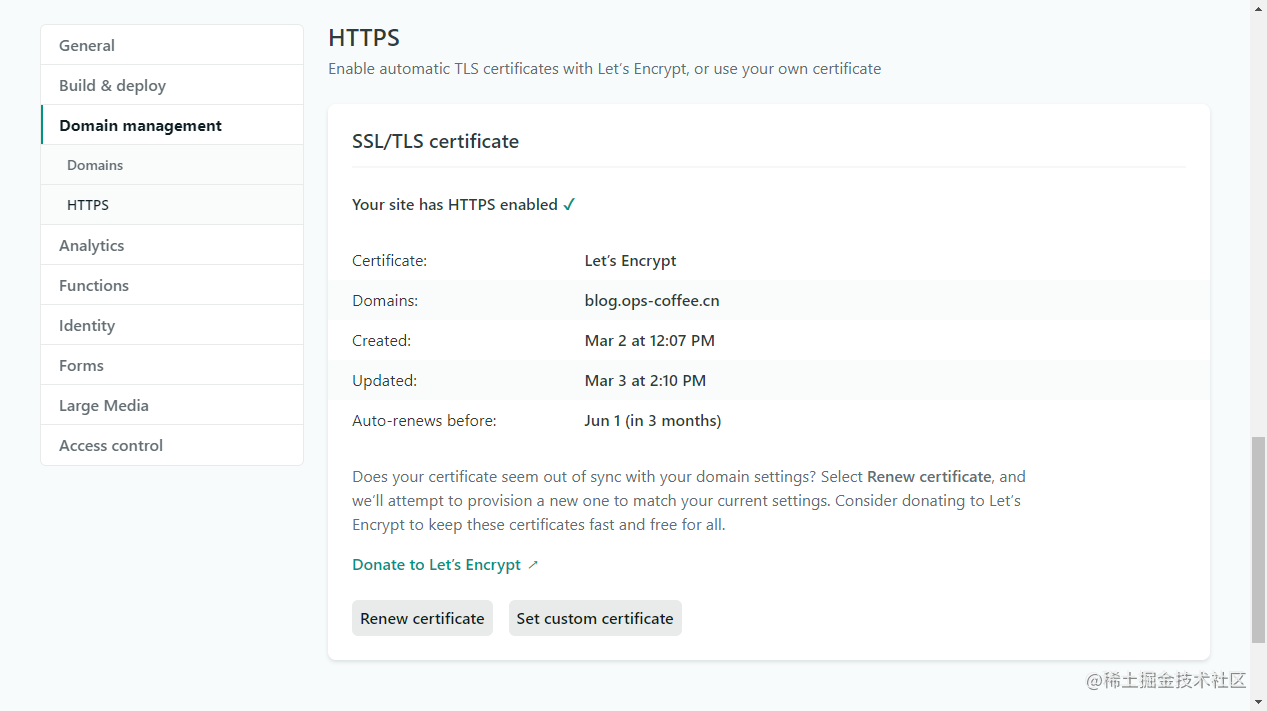1267x711 pixels.
Task: Go to the HTTPS sub-item in sidebar
Action: click(x=172, y=205)
